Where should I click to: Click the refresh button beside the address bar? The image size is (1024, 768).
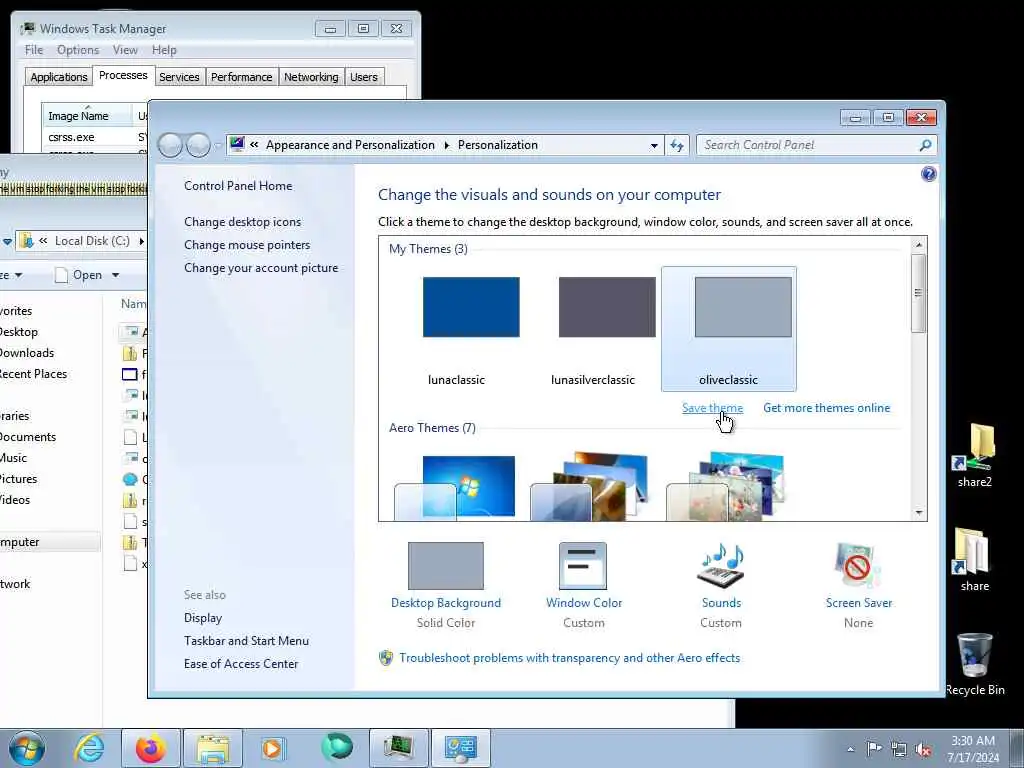(677, 146)
